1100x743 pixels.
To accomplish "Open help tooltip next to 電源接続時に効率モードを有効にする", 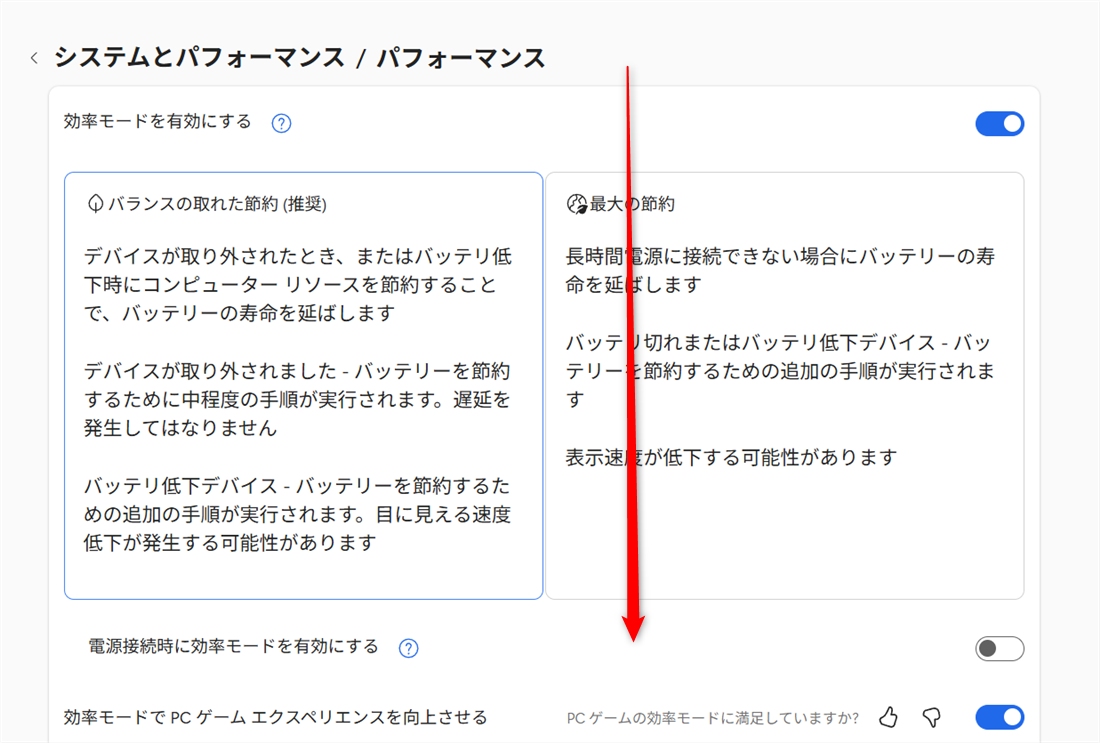I will pyautogui.click(x=407, y=648).
